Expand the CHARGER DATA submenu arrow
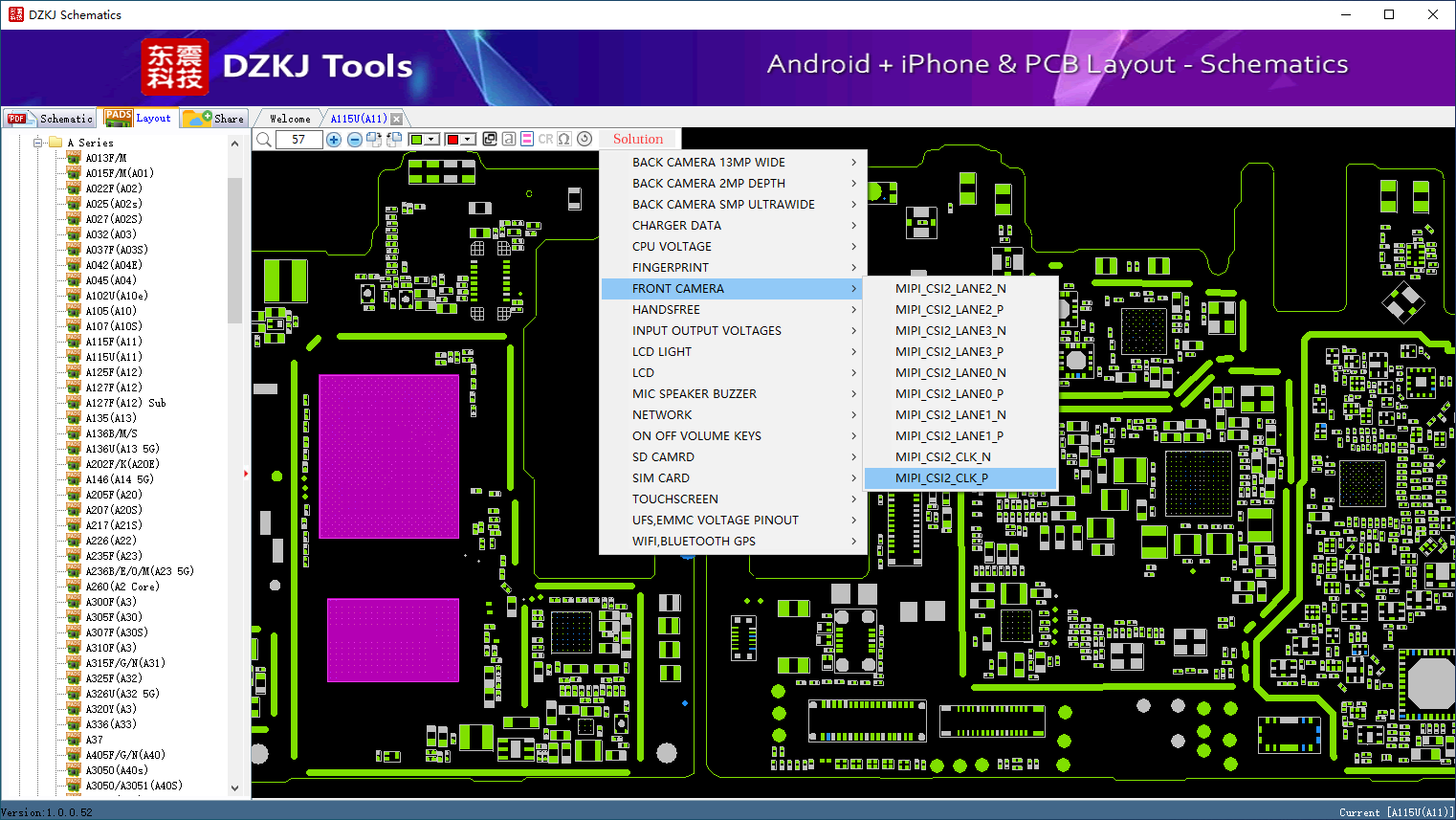Image resolution: width=1456 pixels, height=820 pixels. (854, 226)
